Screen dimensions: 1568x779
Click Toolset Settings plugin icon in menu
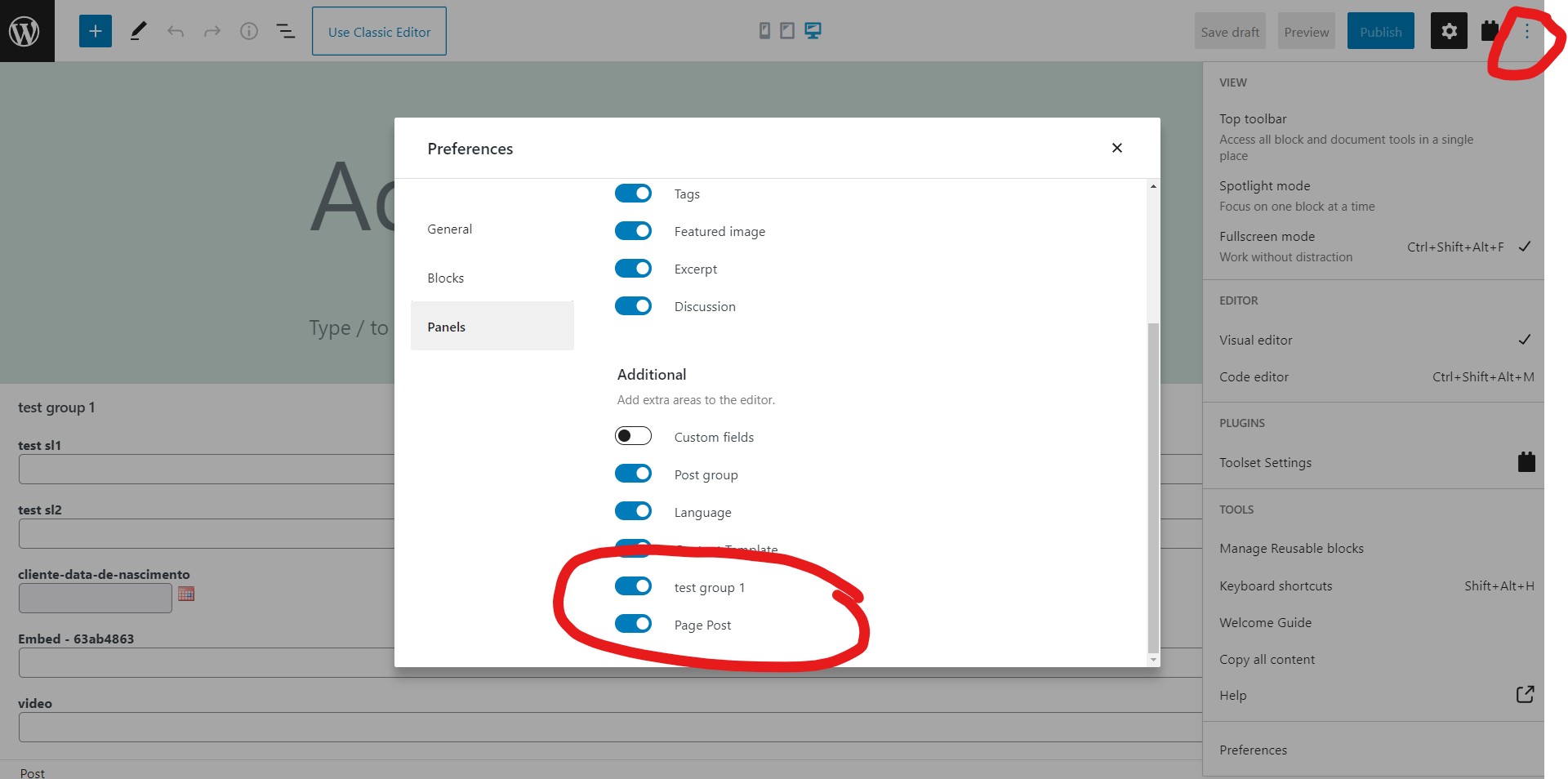click(1526, 462)
